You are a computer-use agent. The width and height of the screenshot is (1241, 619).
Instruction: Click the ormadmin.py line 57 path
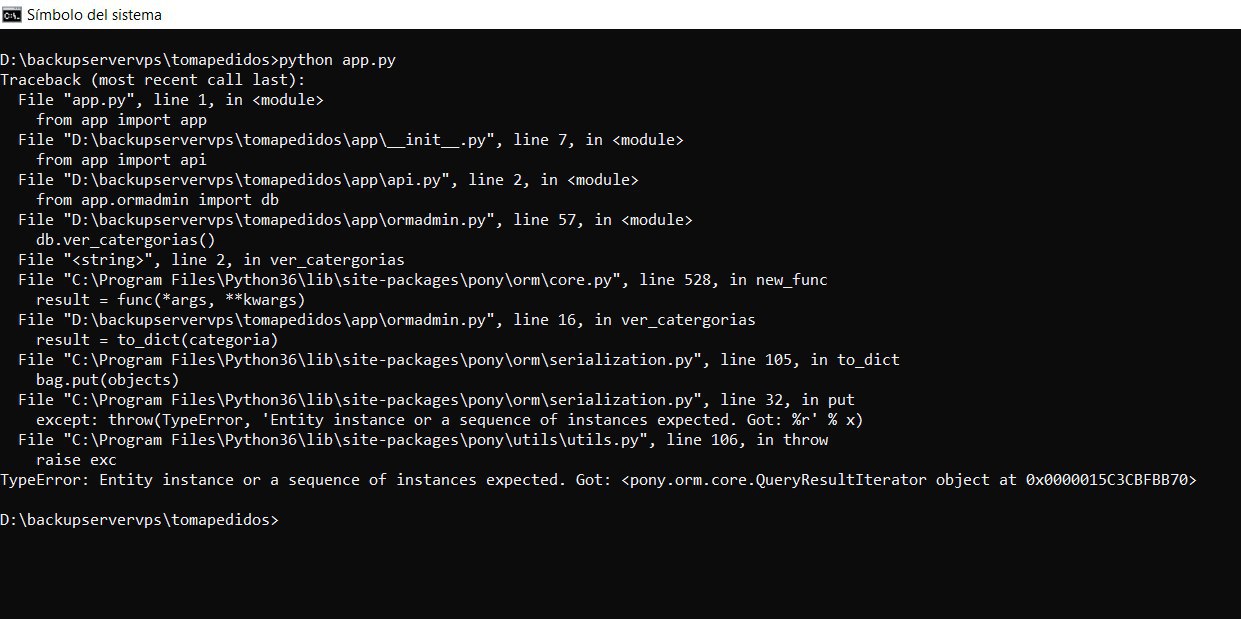pyautogui.click(x=355, y=220)
